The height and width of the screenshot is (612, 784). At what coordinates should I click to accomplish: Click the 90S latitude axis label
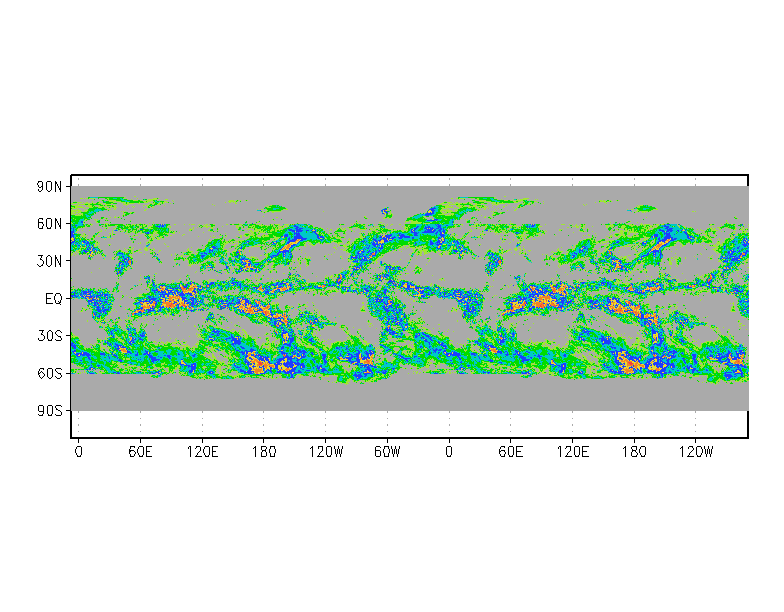(x=50, y=410)
